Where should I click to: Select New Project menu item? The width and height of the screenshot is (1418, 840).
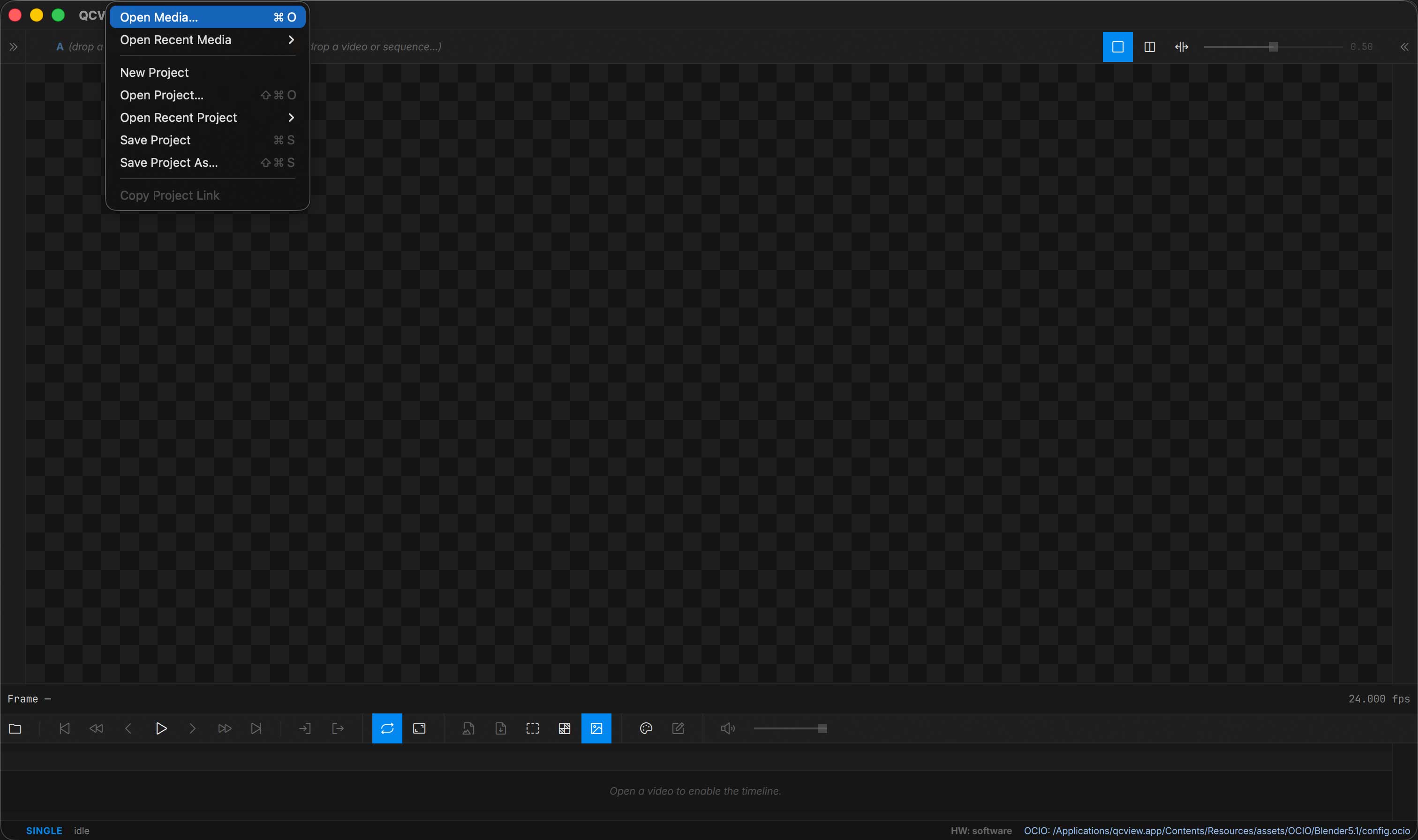point(208,73)
